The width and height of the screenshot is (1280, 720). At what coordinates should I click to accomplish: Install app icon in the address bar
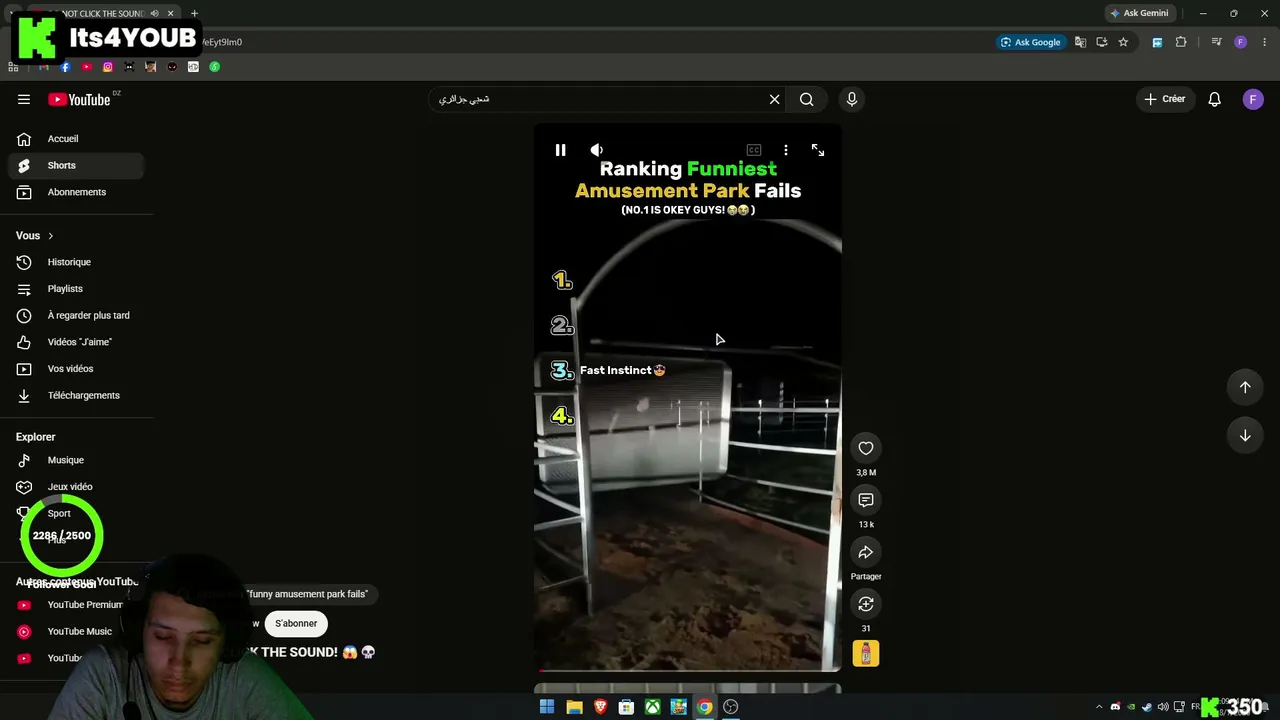pos(1102,42)
